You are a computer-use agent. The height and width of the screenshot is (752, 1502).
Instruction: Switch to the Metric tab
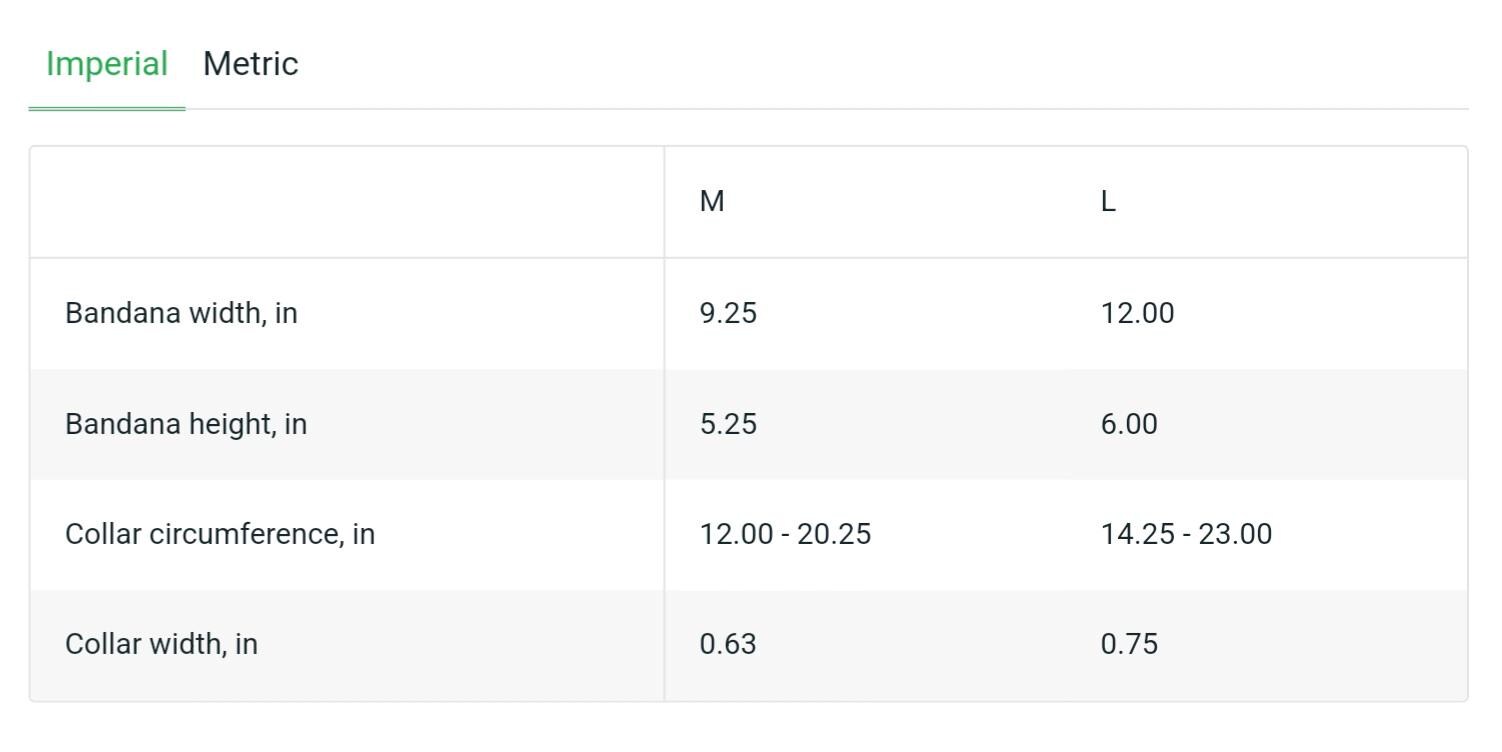(x=250, y=64)
